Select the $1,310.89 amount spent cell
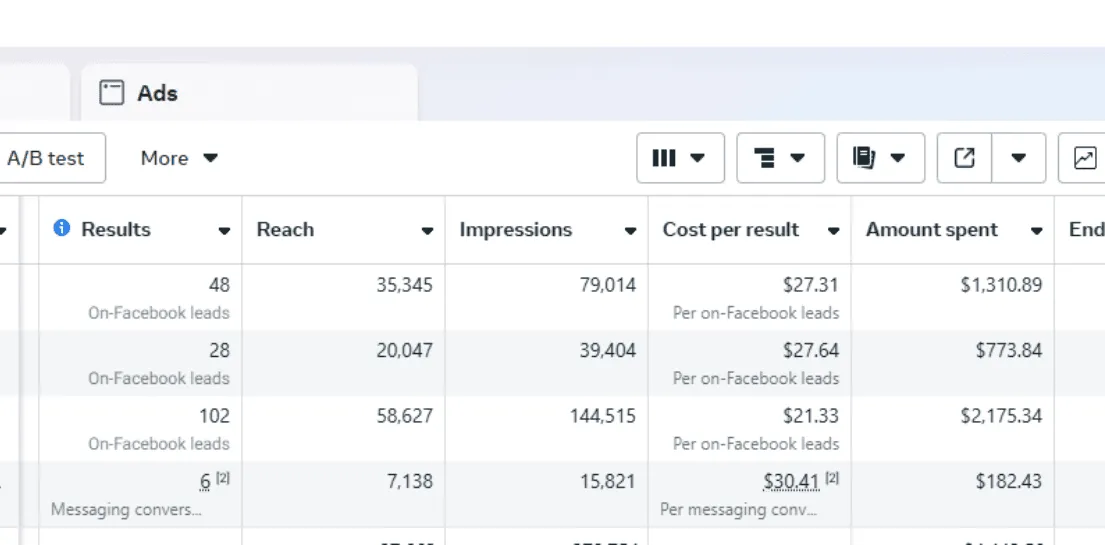The image size is (1105, 545). coord(952,297)
